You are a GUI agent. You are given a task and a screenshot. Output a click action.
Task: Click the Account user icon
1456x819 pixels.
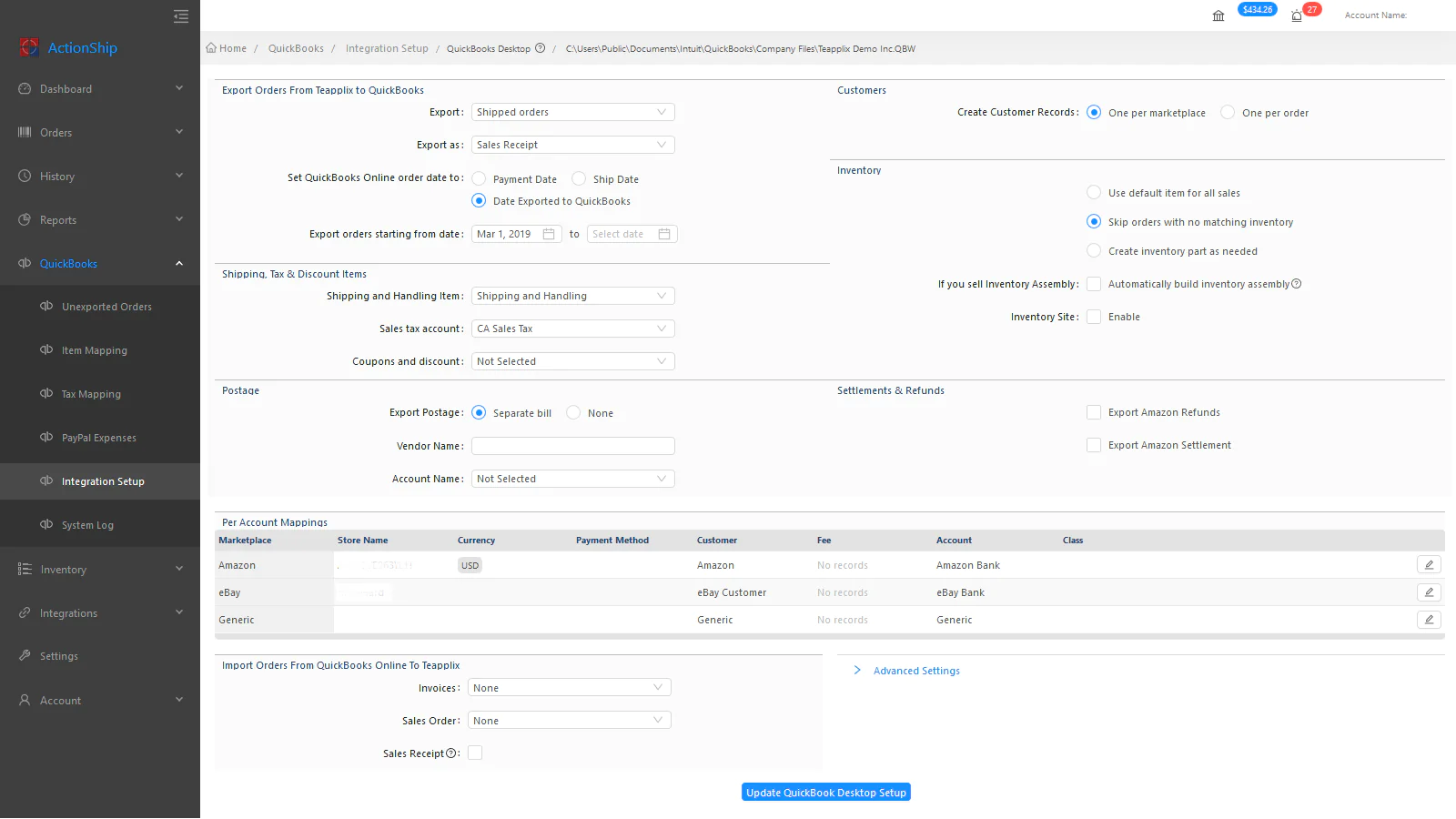[25, 701]
